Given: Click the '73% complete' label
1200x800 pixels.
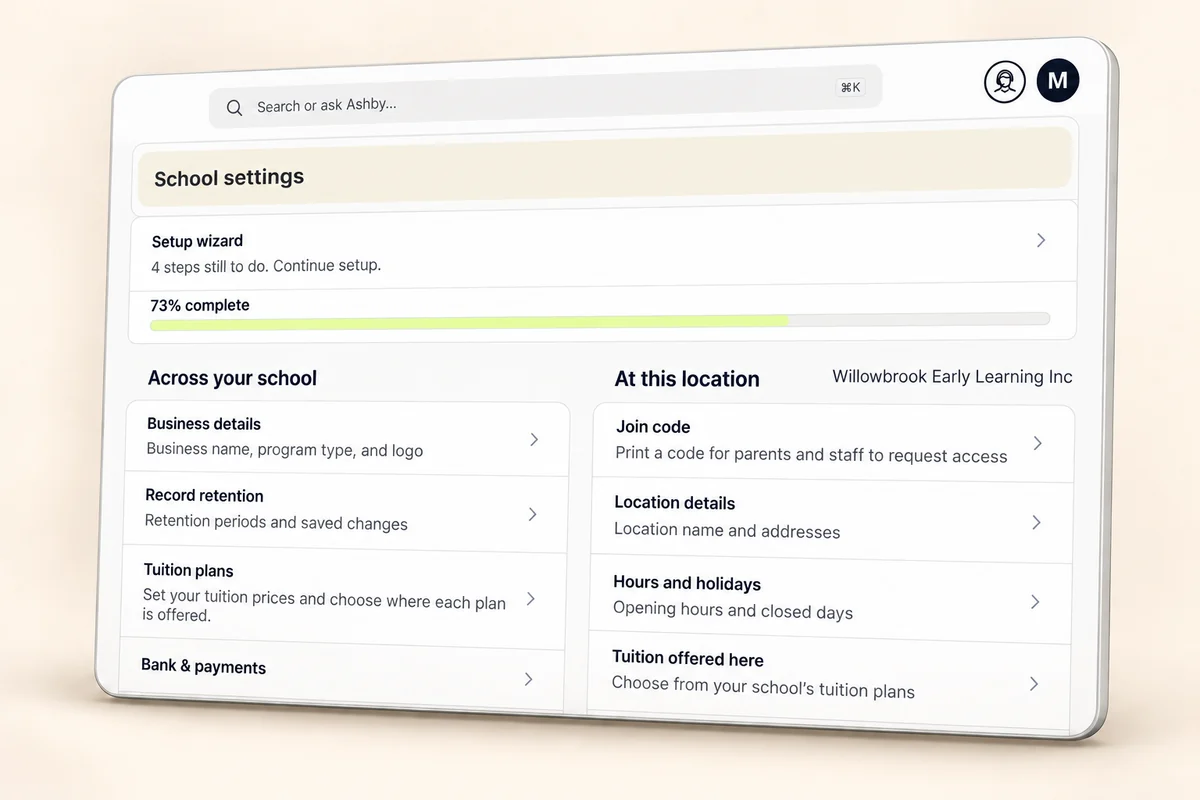Looking at the screenshot, I should (200, 305).
